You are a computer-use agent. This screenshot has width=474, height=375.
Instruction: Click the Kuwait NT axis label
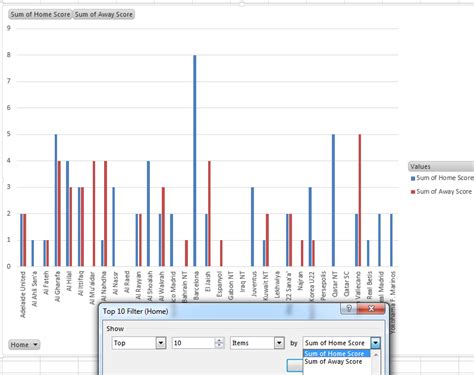[266, 286]
